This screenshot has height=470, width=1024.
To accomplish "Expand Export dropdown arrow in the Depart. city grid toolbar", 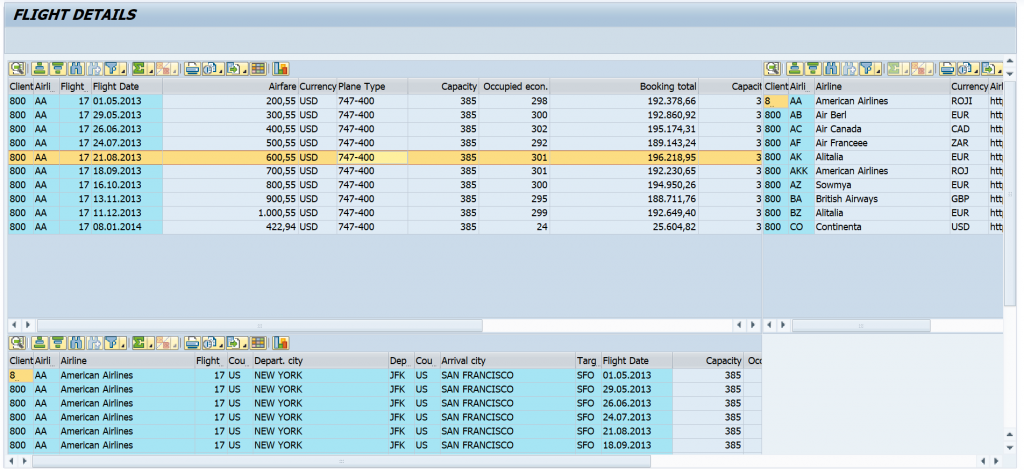I will [x=244, y=343].
